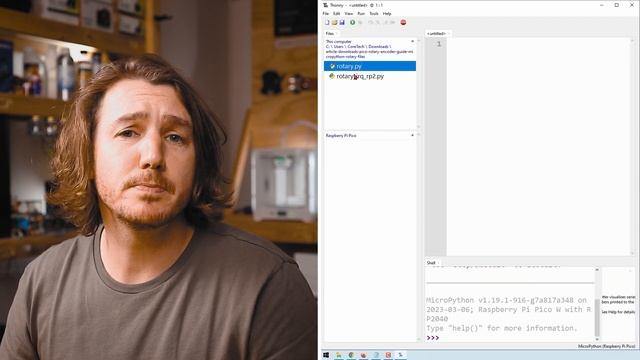Click the See Help for details link
This screenshot has height=360, width=640.
[x=618, y=312]
